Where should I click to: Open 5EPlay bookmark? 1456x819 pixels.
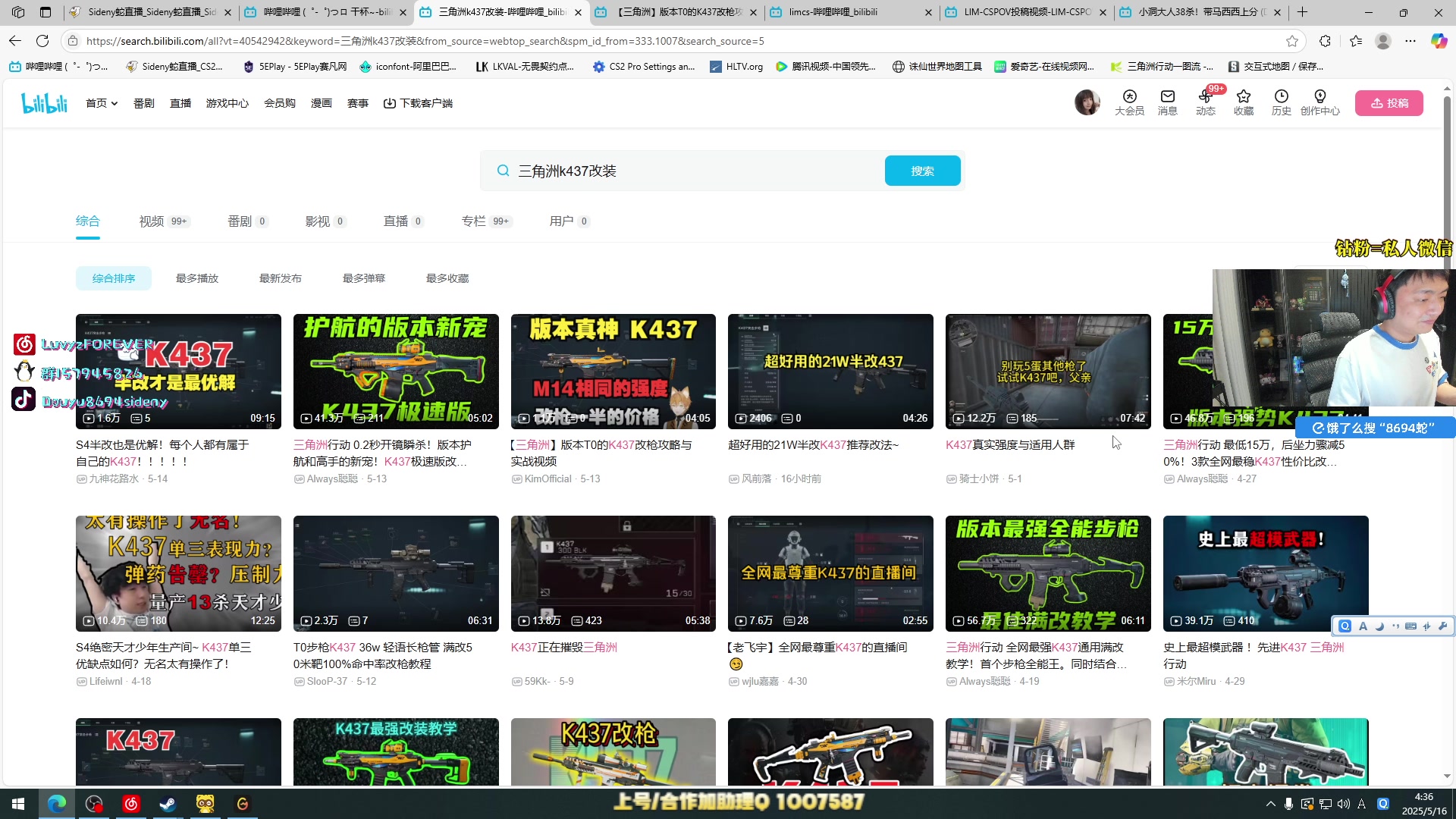(x=294, y=67)
